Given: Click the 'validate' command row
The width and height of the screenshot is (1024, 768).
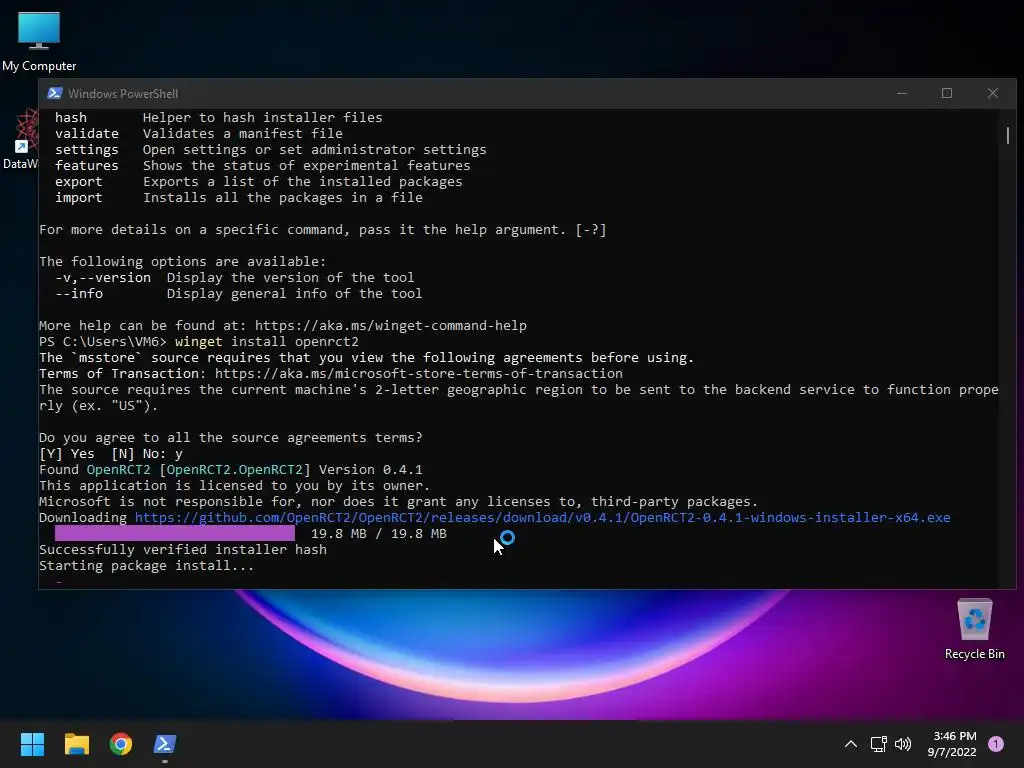Looking at the screenshot, I should coord(199,133).
